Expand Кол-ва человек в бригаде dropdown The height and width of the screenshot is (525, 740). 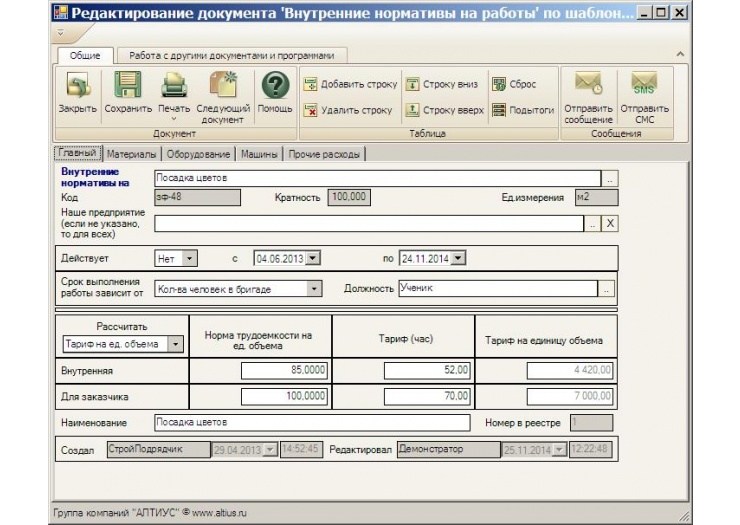point(314,289)
